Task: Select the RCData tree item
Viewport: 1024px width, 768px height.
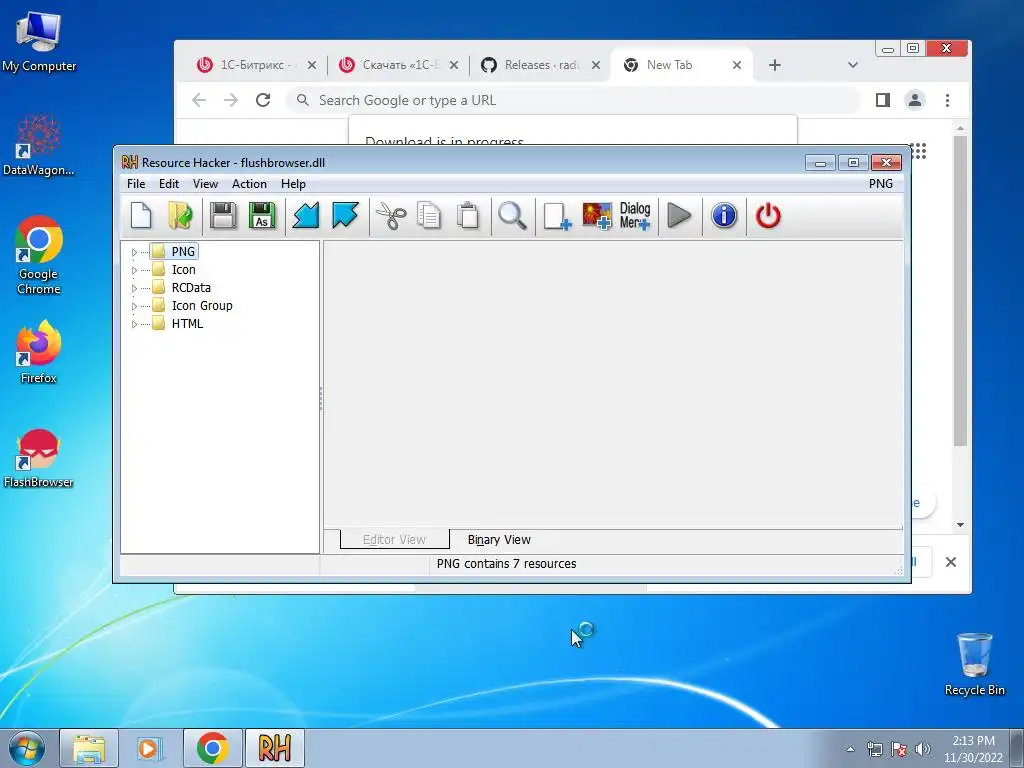Action: [191, 287]
